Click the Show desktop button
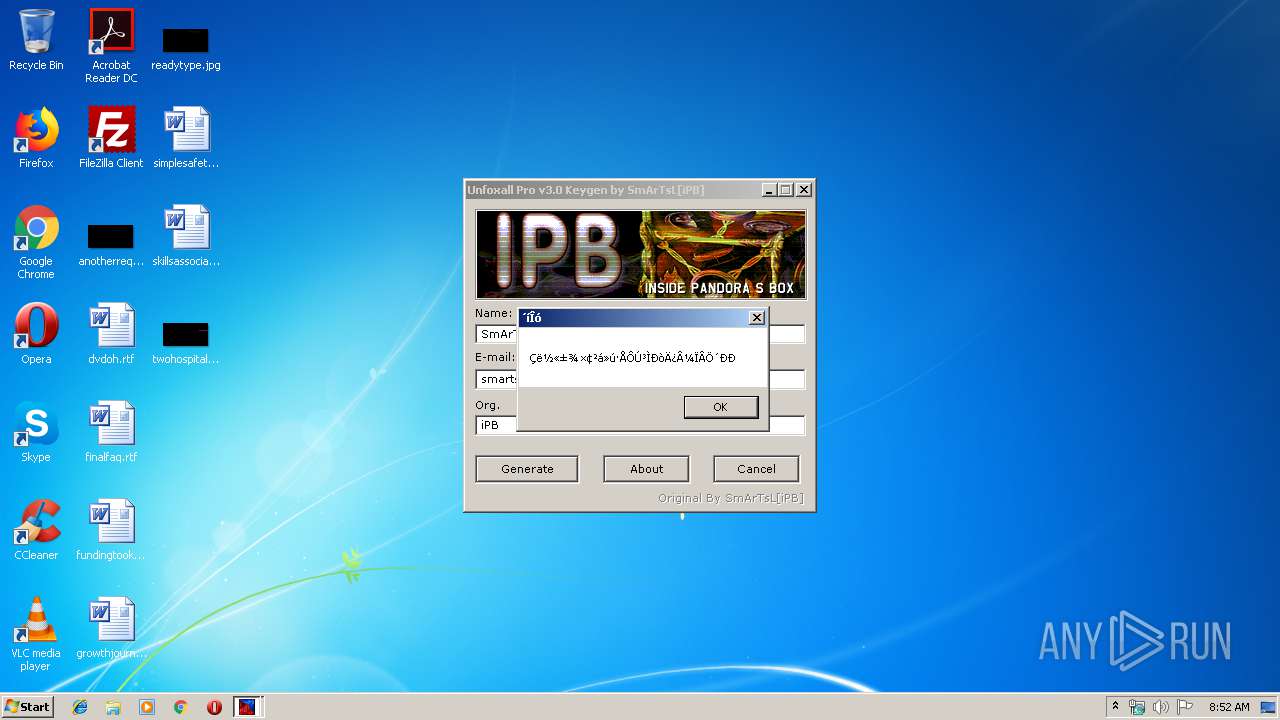 1270,707
